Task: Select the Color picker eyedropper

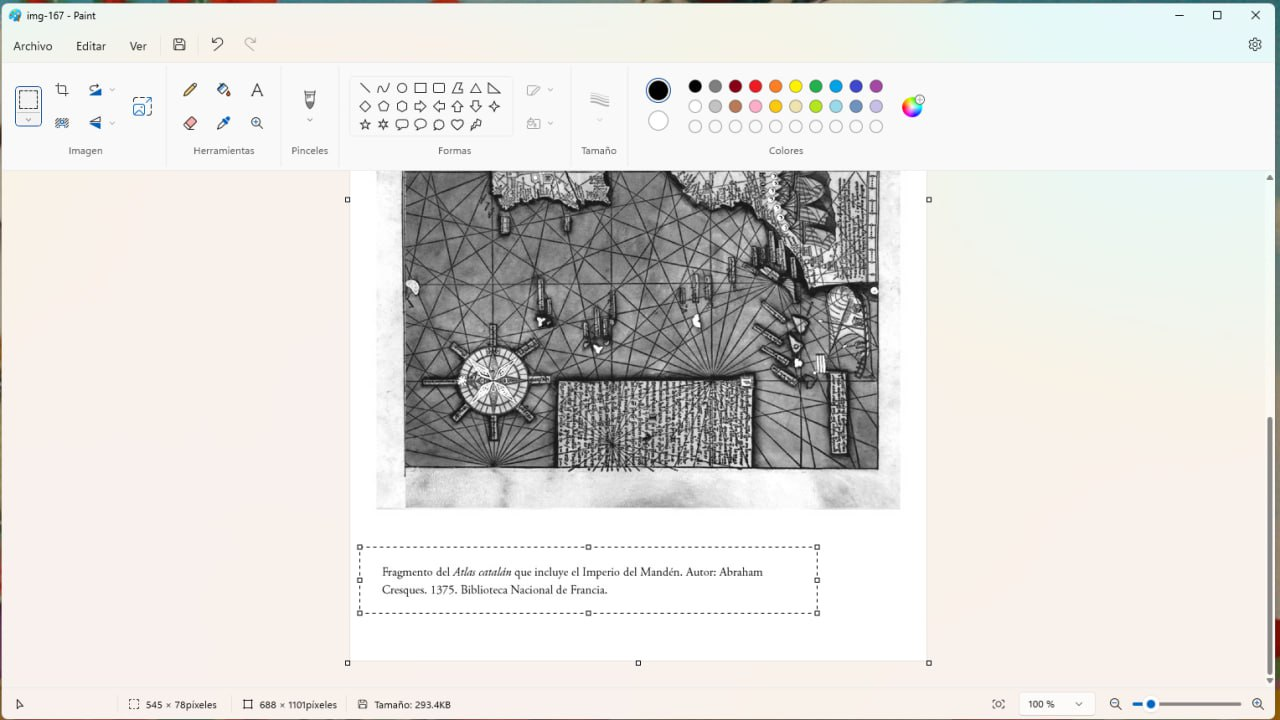Action: pos(223,123)
